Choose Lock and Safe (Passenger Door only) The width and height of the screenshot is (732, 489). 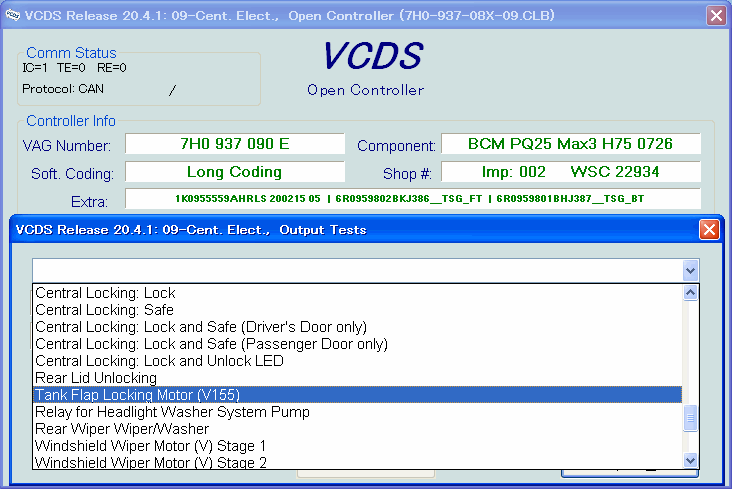tap(358, 344)
